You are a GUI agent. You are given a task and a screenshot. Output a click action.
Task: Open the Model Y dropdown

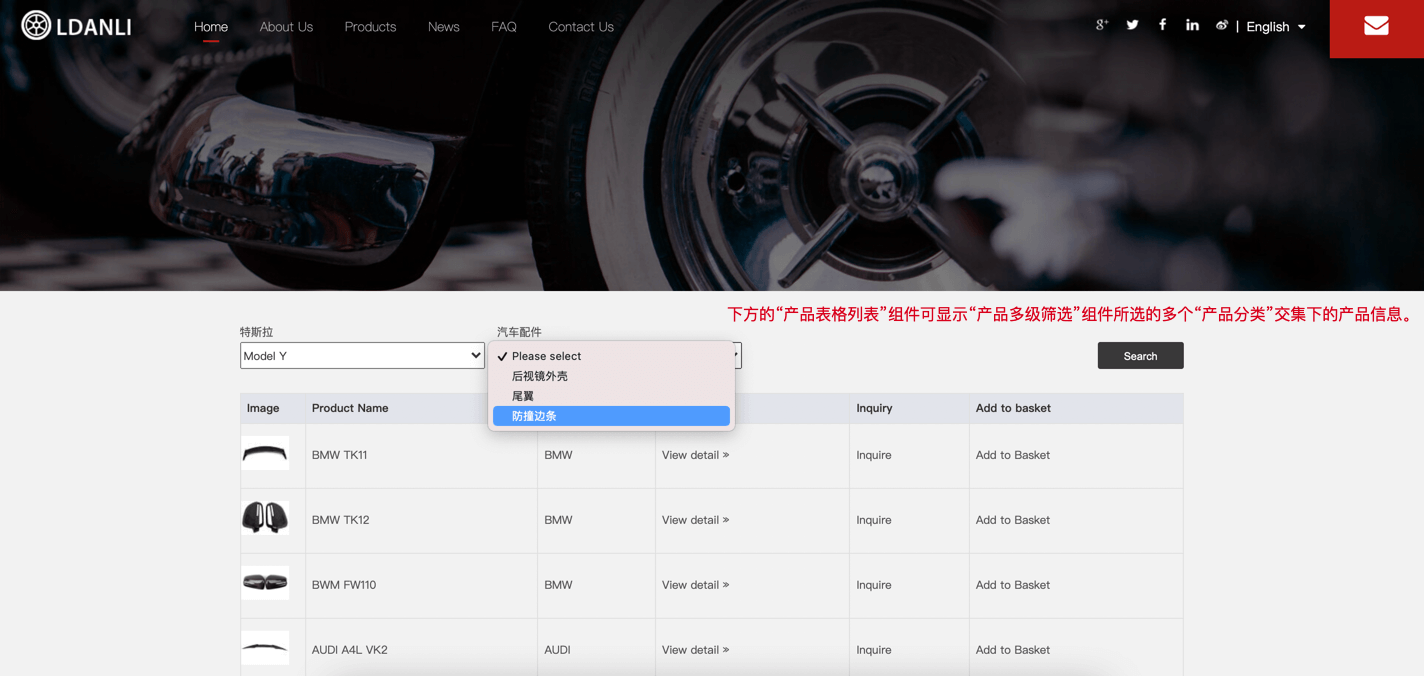point(362,356)
